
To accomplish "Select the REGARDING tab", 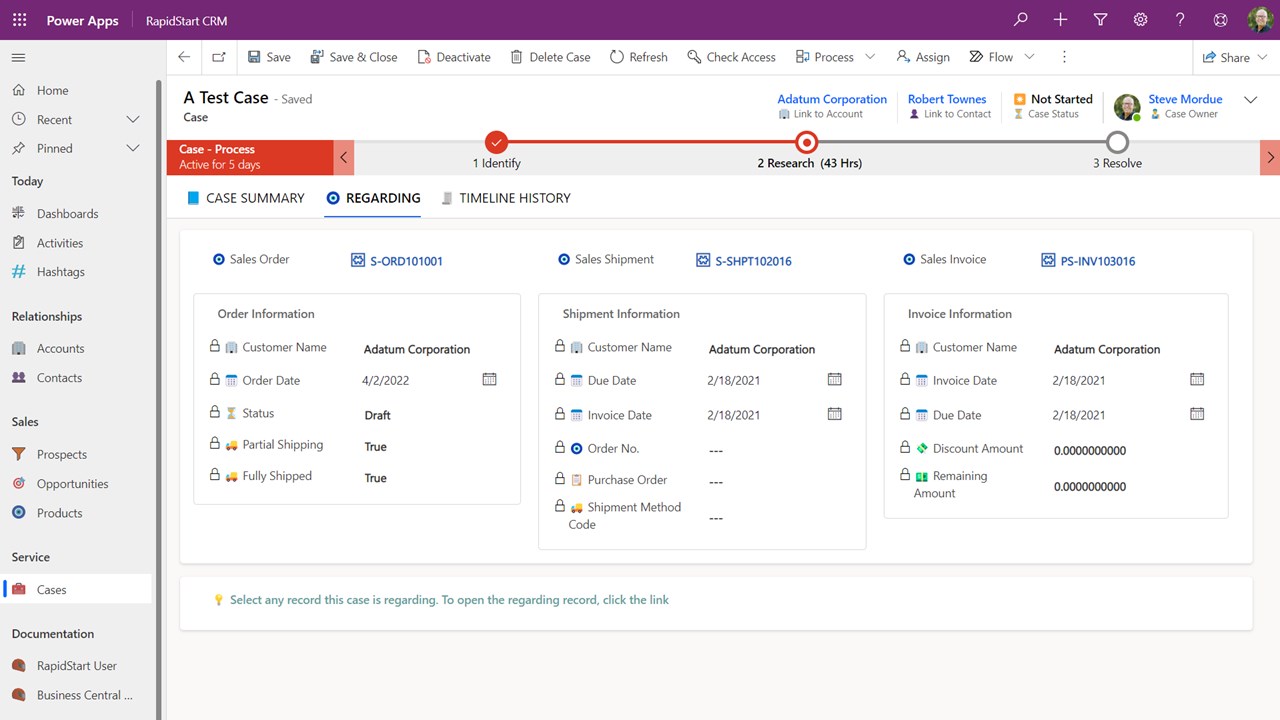I will coord(373,198).
